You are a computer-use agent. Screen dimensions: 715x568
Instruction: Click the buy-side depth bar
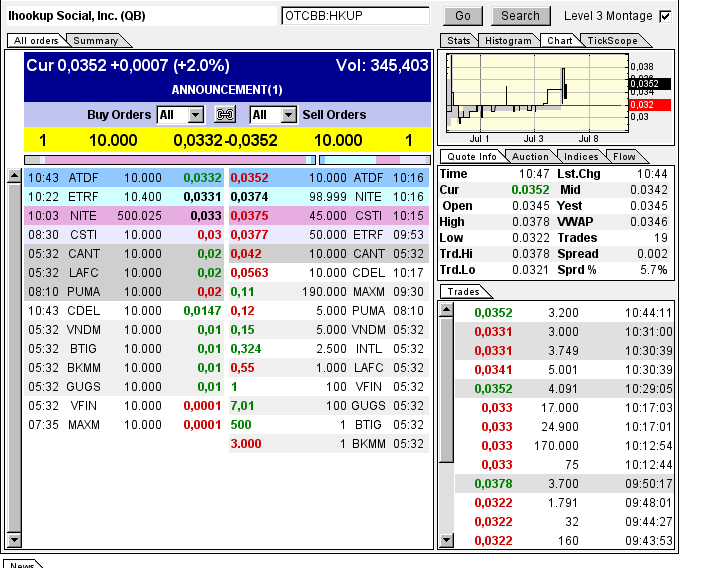coord(170,159)
